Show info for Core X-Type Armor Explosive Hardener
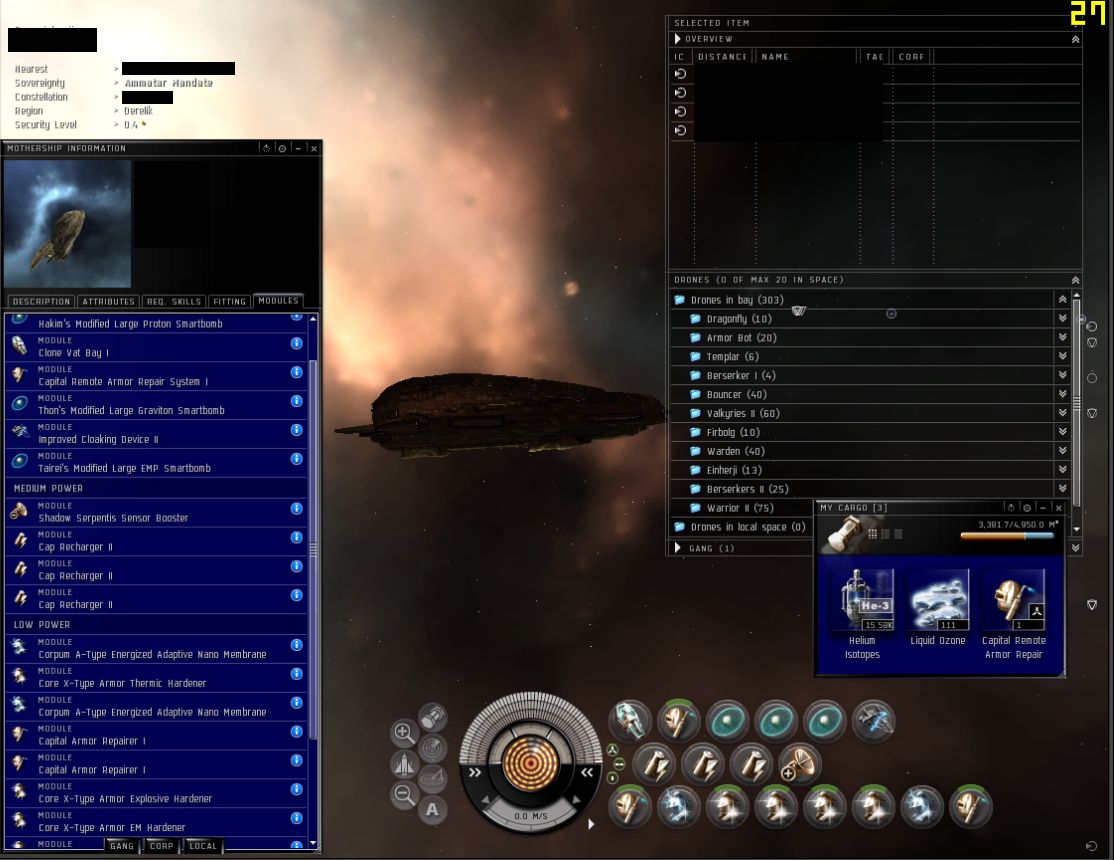Screen dimensions: 1114x860 pyautogui.click(x=297, y=789)
